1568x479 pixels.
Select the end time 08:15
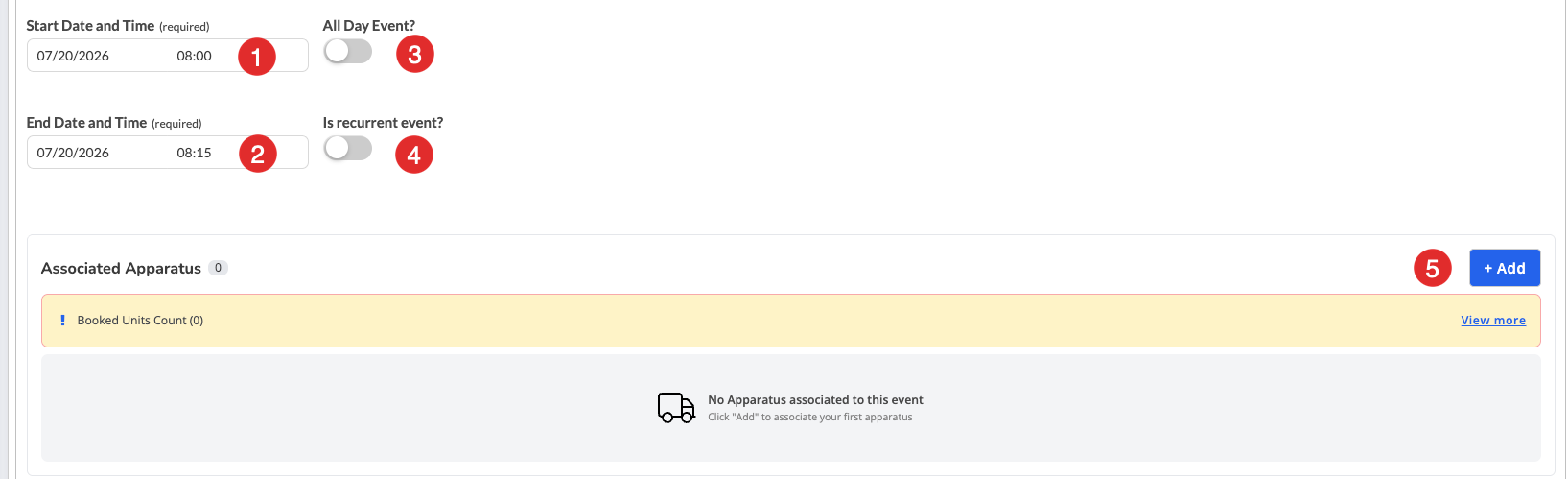(x=194, y=153)
